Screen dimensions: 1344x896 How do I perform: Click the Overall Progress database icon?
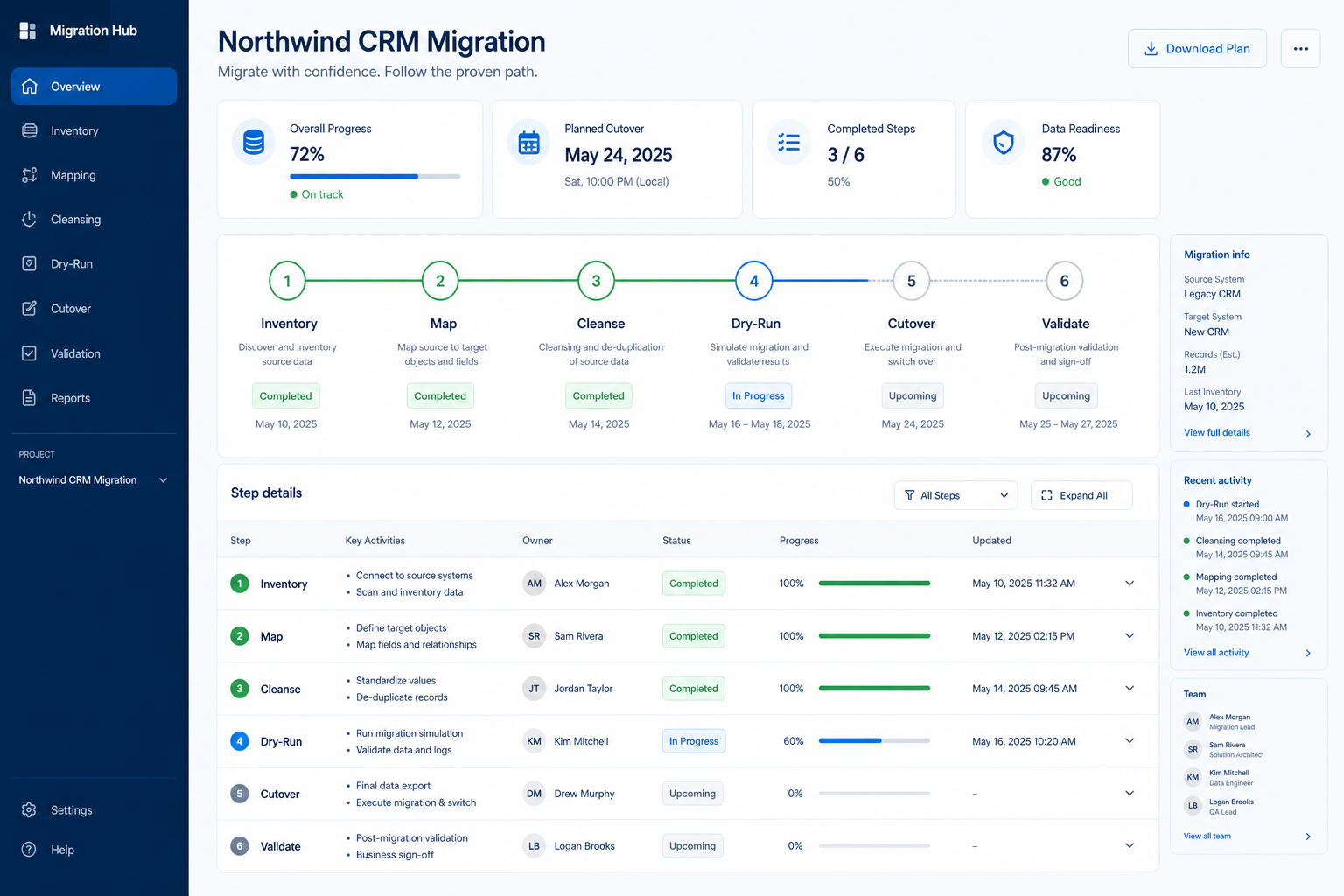(254, 142)
